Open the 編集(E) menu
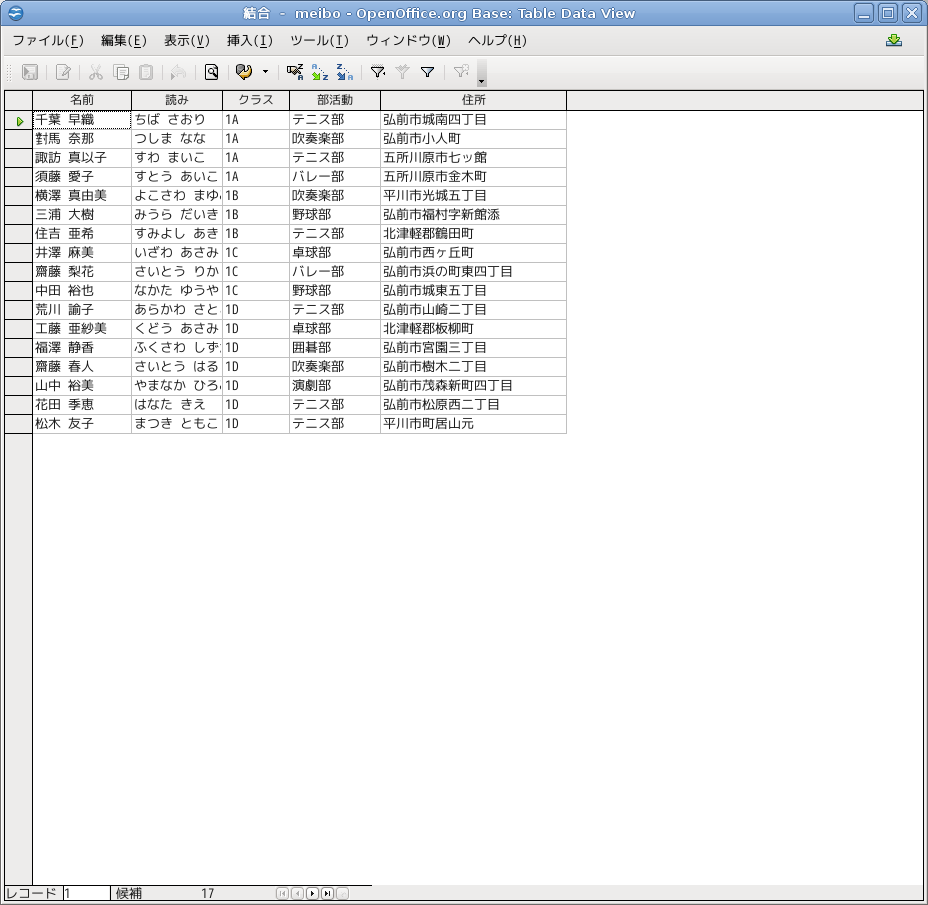The image size is (928, 905). tap(124, 40)
